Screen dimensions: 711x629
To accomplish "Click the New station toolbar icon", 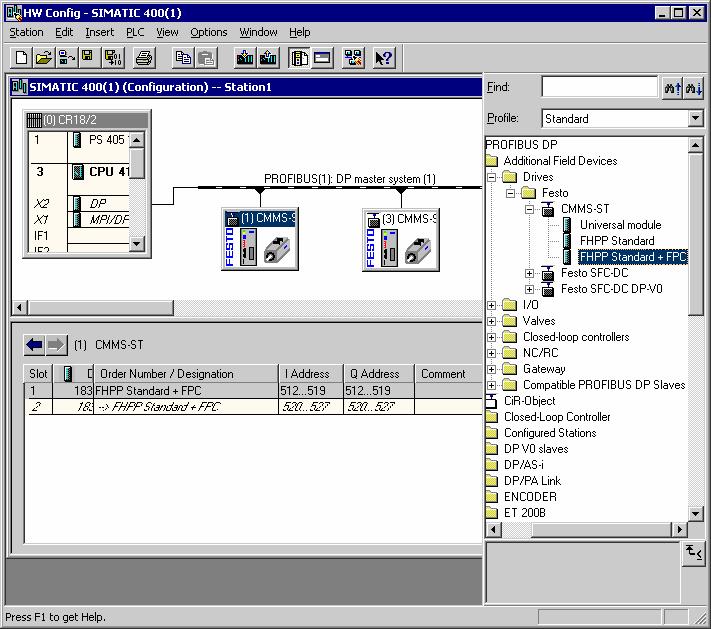I will [21, 58].
